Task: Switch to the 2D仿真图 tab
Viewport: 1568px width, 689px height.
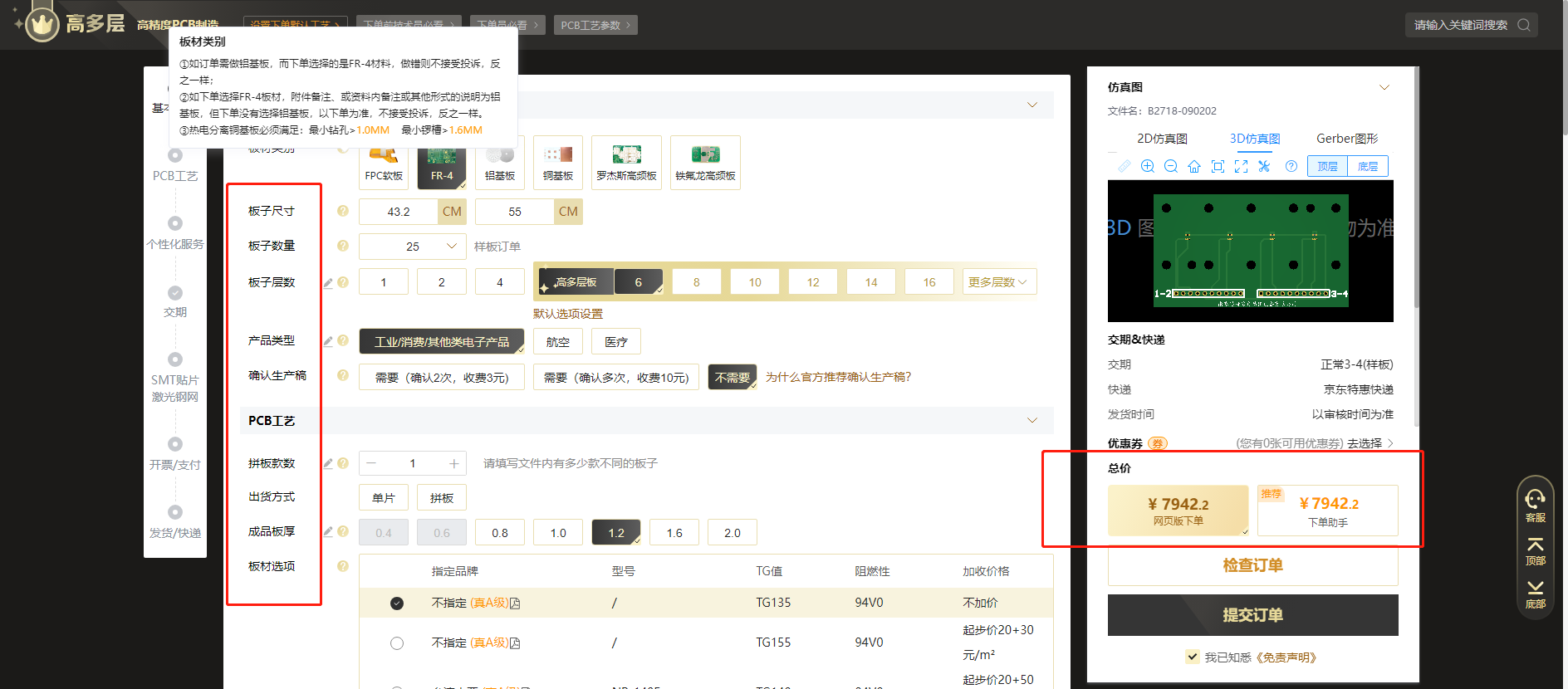Action: pyautogui.click(x=1162, y=139)
